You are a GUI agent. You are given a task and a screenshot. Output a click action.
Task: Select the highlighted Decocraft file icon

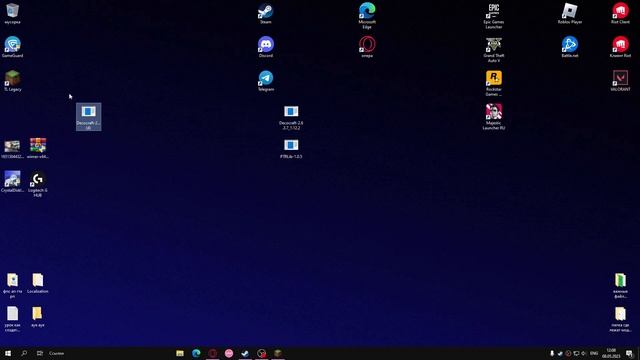89,117
